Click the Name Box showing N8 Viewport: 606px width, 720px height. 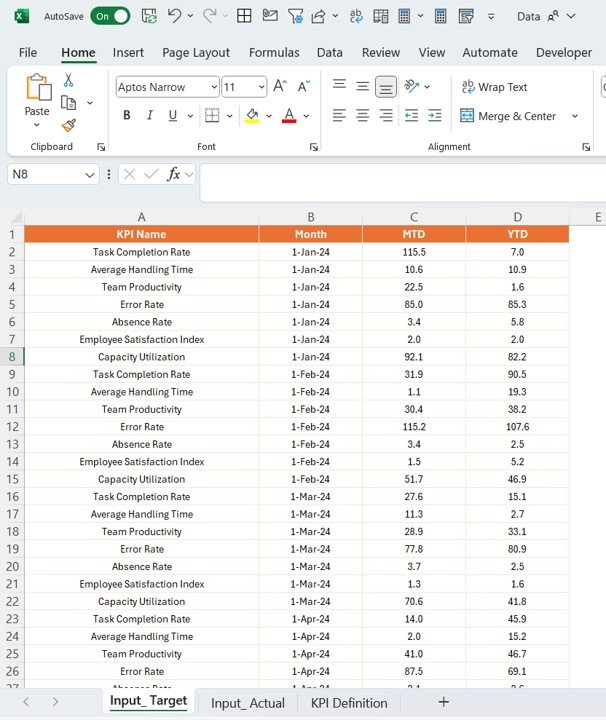53,174
